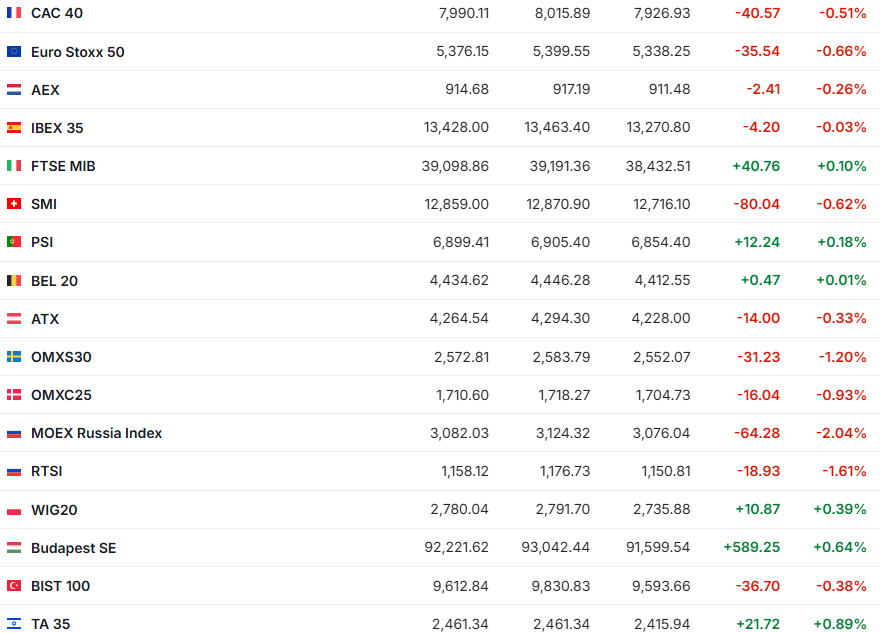
Task: Open the Euro Stoxx 50 index page
Action: [x=78, y=51]
